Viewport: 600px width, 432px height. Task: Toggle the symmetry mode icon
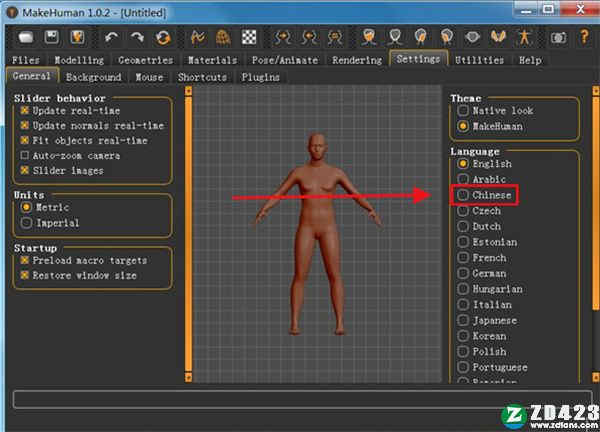click(x=335, y=37)
